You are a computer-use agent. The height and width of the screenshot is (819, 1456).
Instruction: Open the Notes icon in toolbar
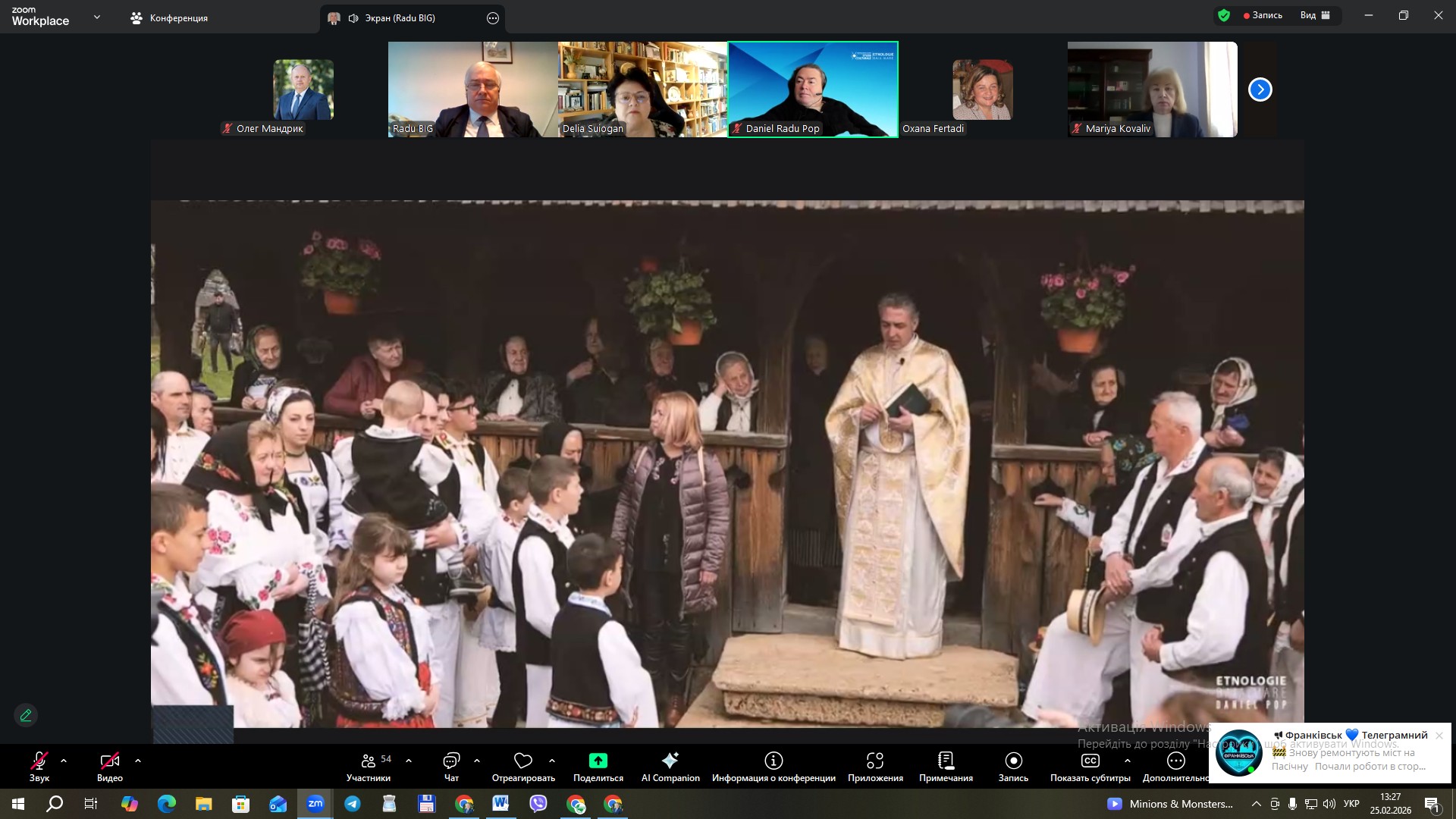coord(946,761)
